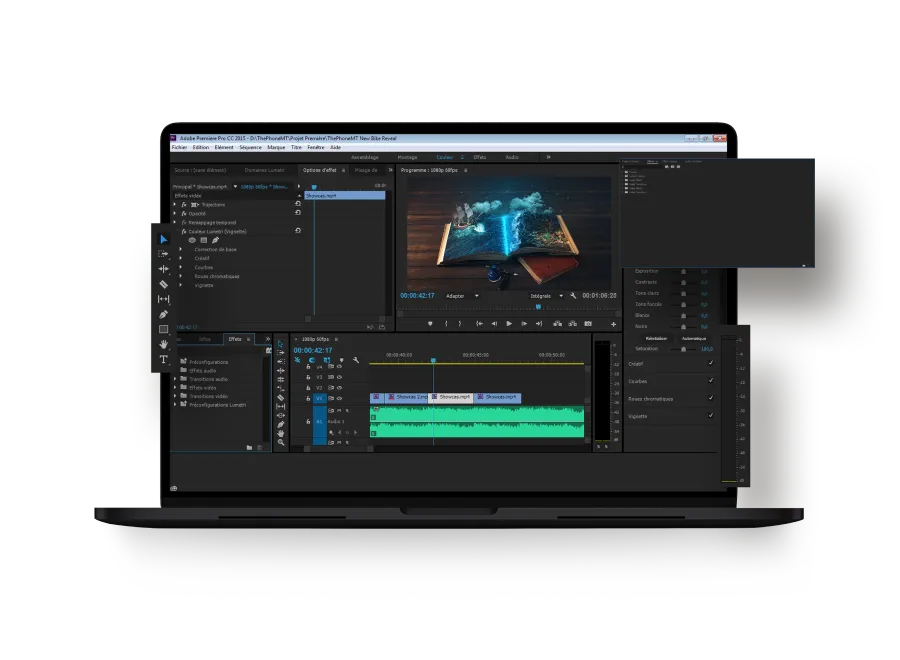Activate the Type tool in the floating tools panel

[164, 359]
